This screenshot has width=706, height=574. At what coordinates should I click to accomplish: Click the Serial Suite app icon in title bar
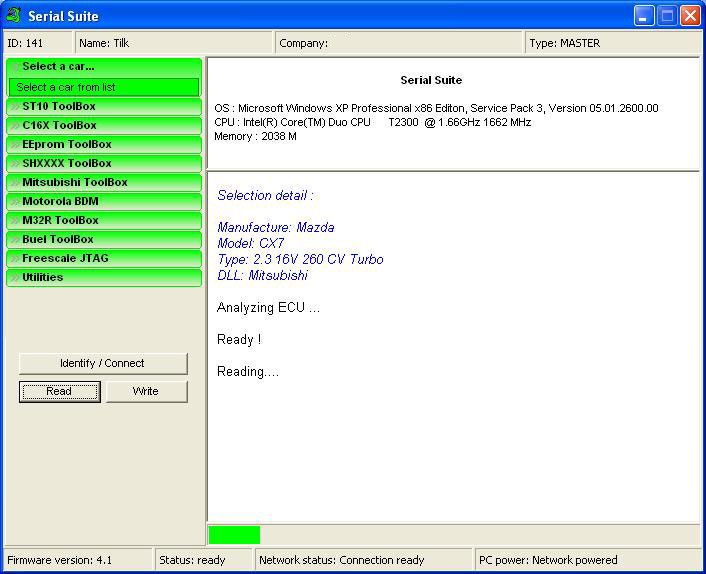click(x=14, y=15)
